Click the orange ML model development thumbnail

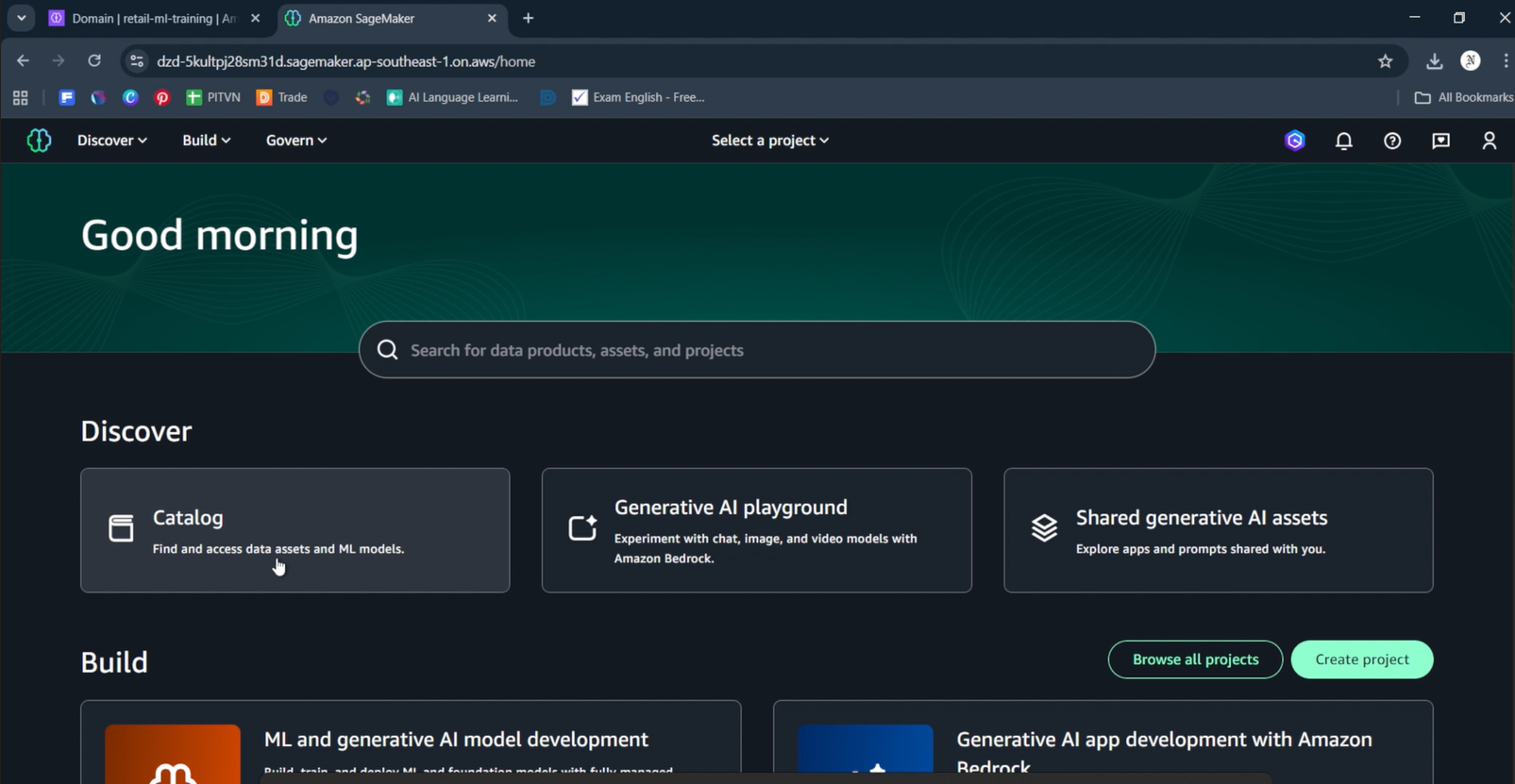click(173, 754)
